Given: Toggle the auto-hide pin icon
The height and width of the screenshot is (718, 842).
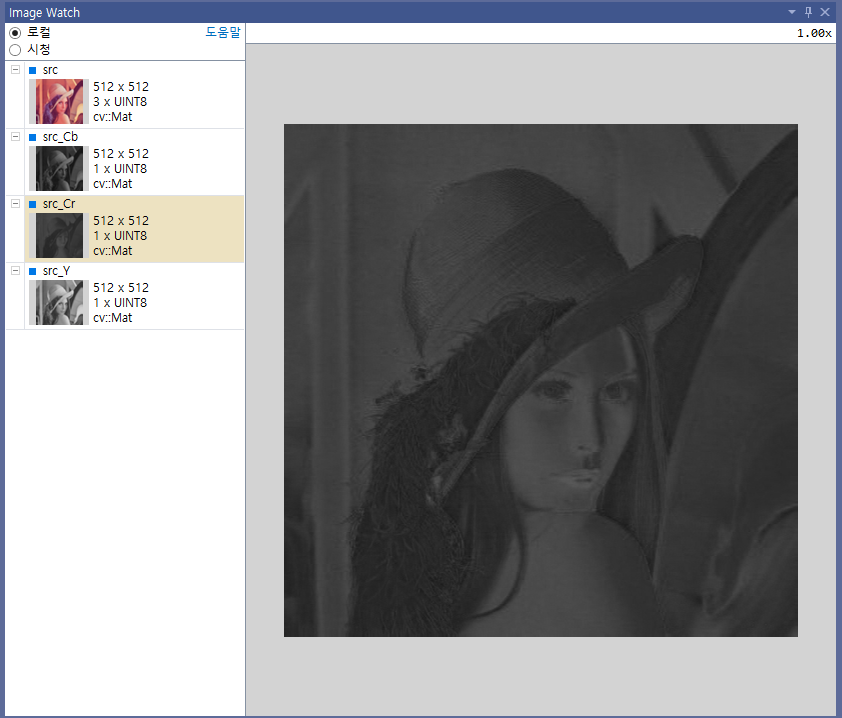Looking at the screenshot, I should (x=808, y=12).
